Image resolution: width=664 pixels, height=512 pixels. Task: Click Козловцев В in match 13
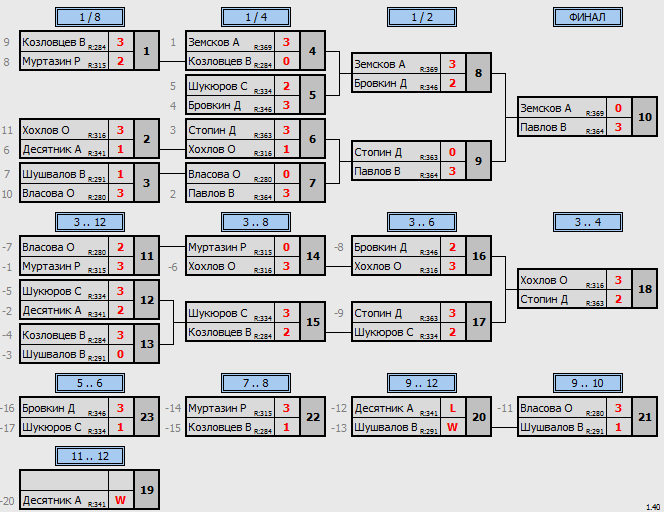(x=54, y=335)
